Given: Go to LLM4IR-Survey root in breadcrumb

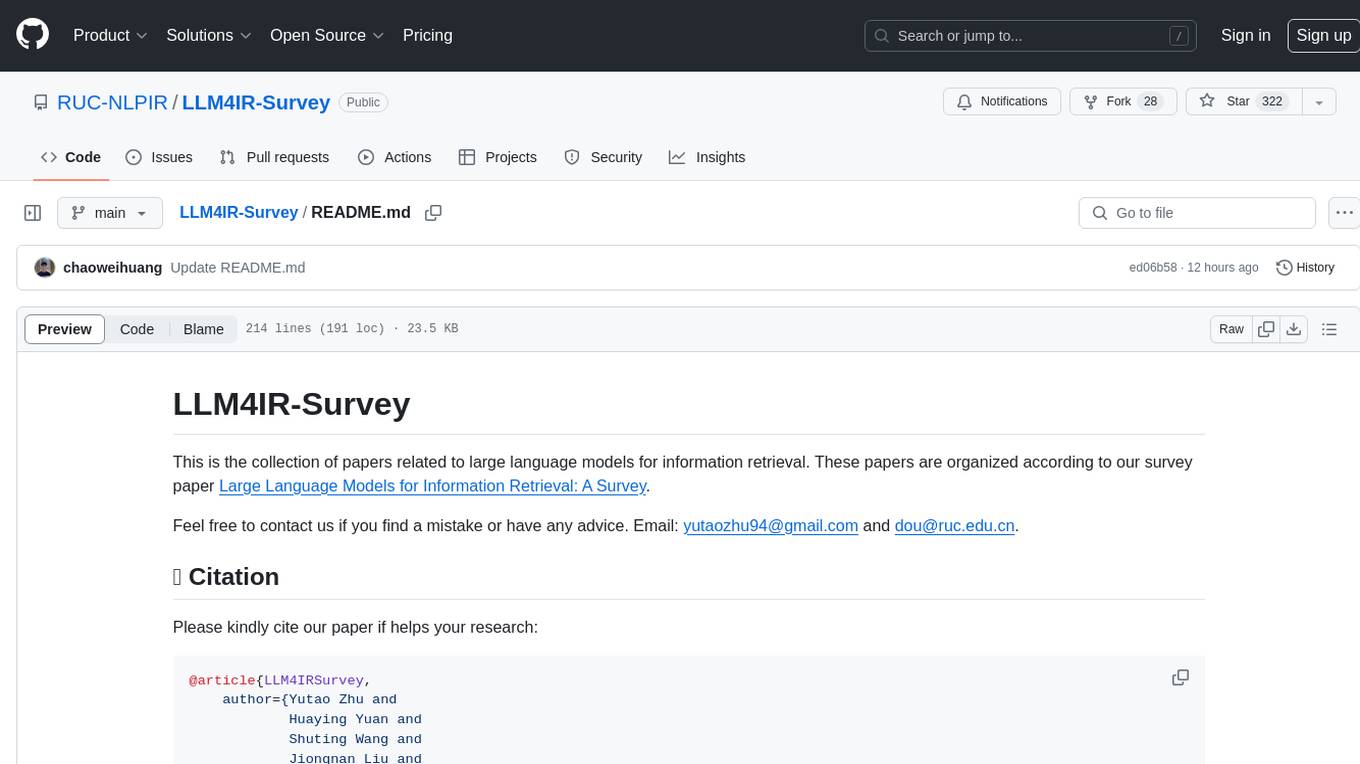Looking at the screenshot, I should pos(238,213).
